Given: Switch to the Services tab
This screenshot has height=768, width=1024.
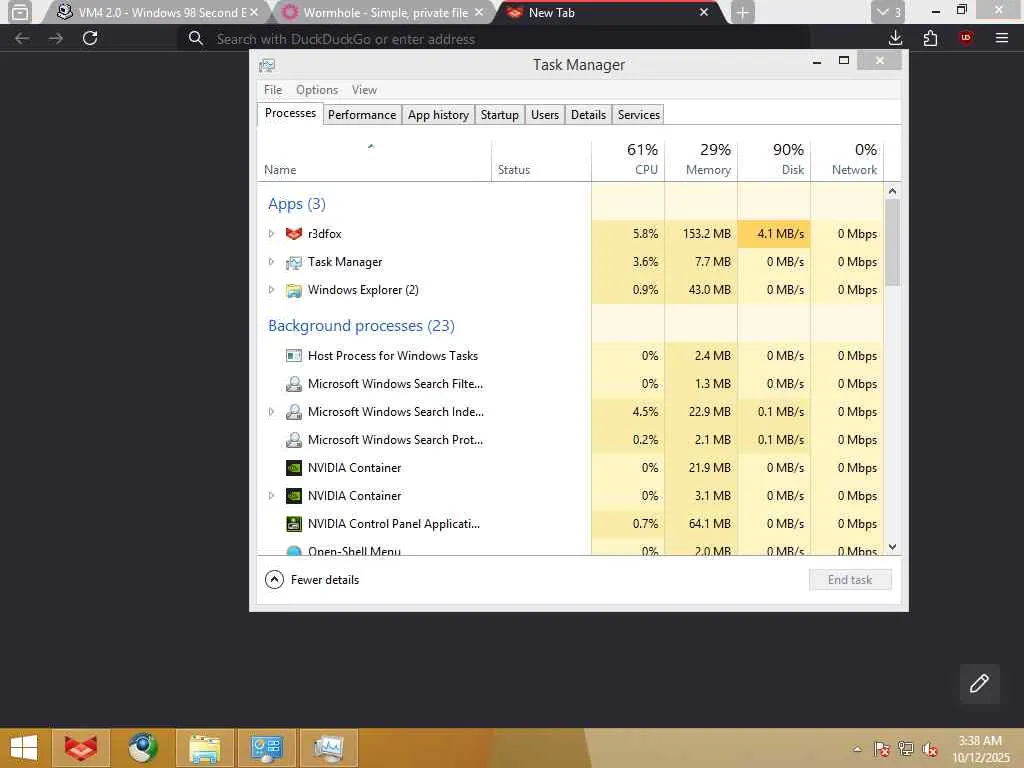Looking at the screenshot, I should 638,115.
